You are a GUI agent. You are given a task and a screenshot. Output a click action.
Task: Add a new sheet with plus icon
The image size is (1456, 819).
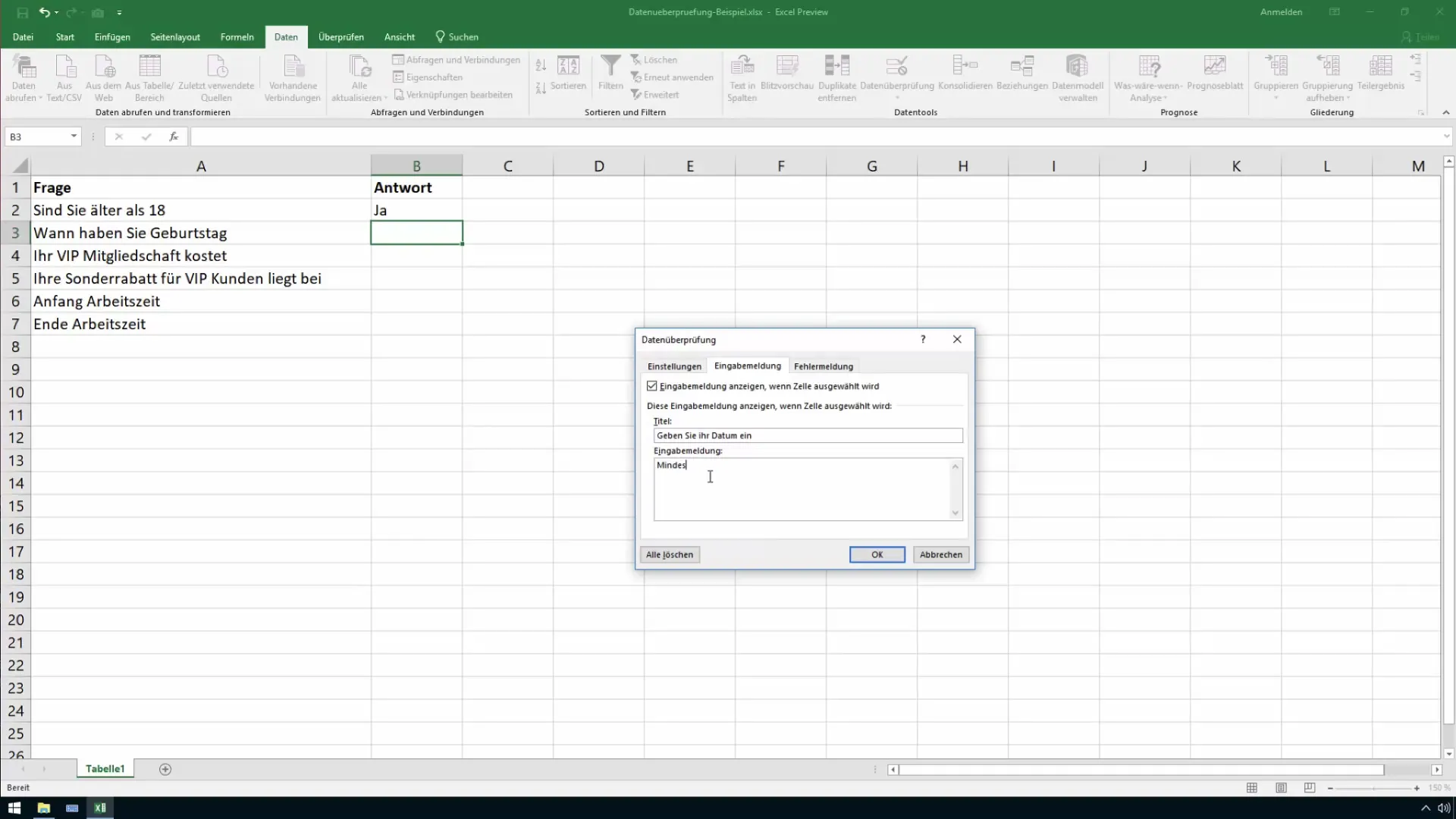pyautogui.click(x=165, y=769)
